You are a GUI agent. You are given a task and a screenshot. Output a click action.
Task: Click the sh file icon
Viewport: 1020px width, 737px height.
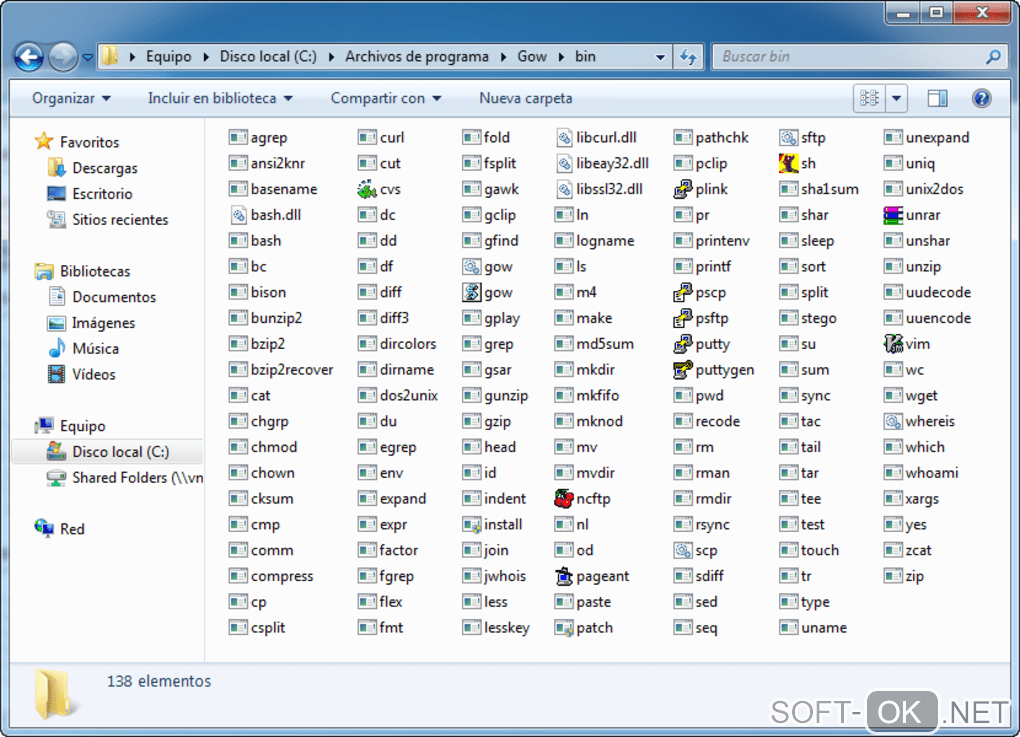pyautogui.click(x=788, y=163)
